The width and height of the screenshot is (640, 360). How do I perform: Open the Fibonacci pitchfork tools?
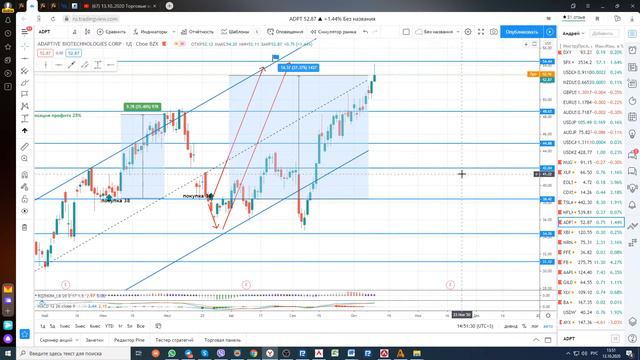click(x=25, y=71)
